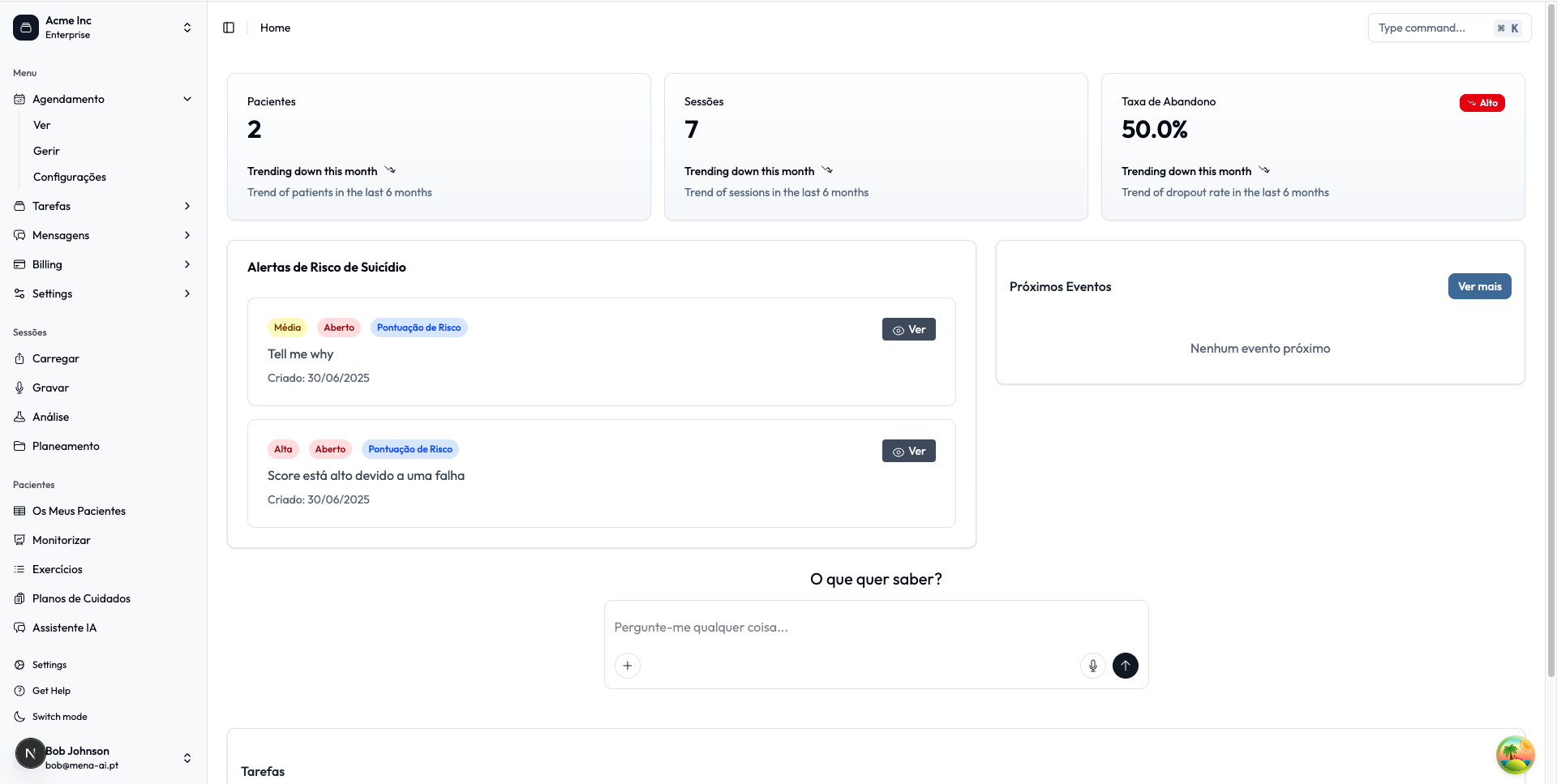Screen dimensions: 1557x784
Task: Open Ver under Agendamento
Action: [42, 125]
